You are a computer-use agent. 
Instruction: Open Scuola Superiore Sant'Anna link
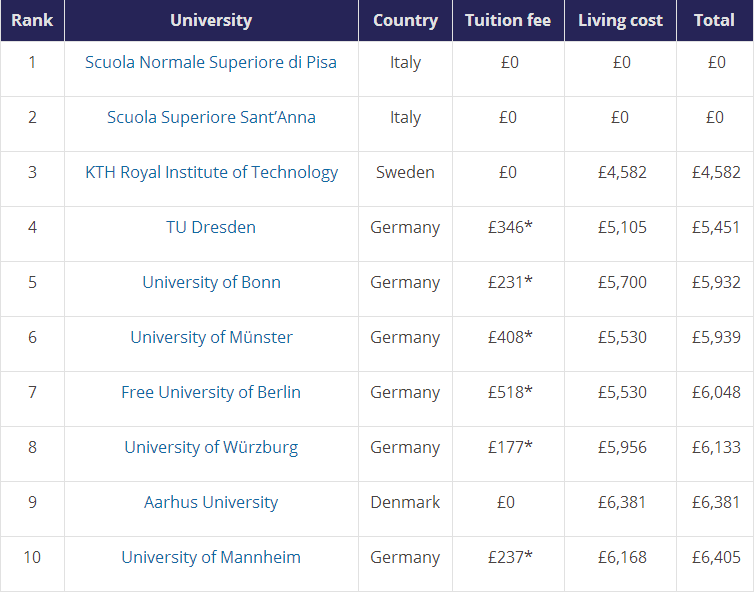211,117
